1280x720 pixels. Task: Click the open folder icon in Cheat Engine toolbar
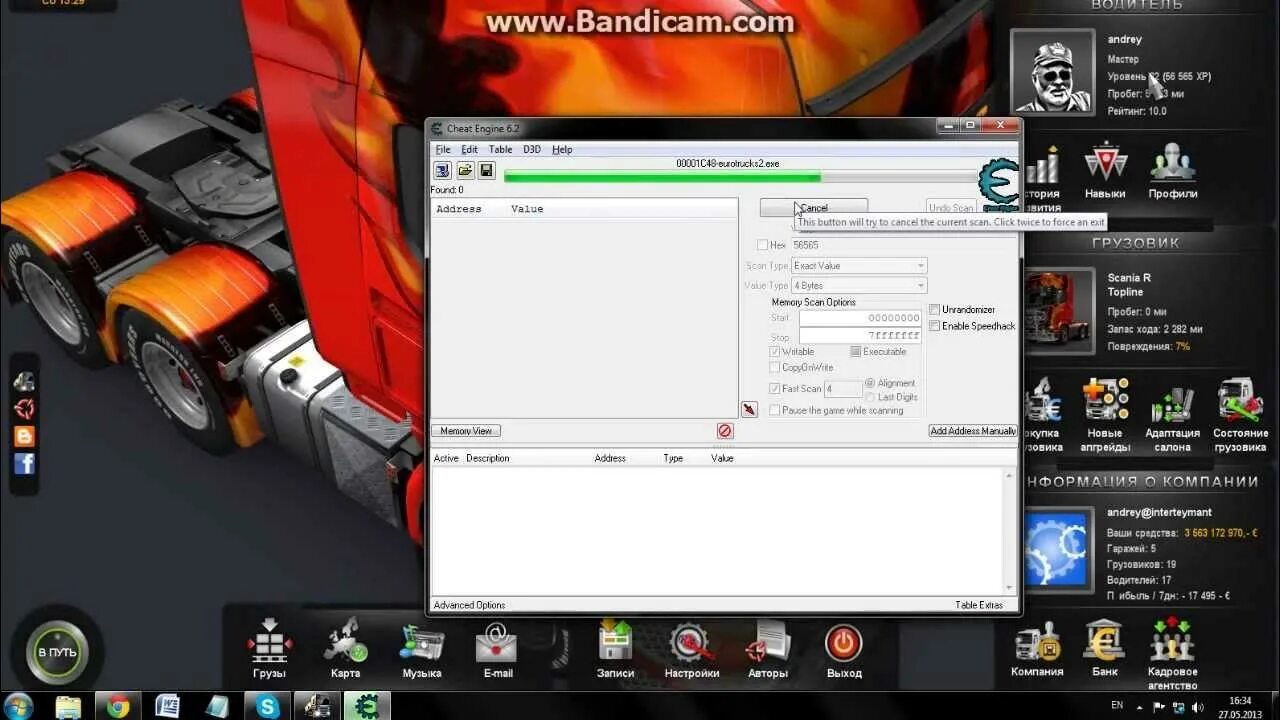pos(465,171)
